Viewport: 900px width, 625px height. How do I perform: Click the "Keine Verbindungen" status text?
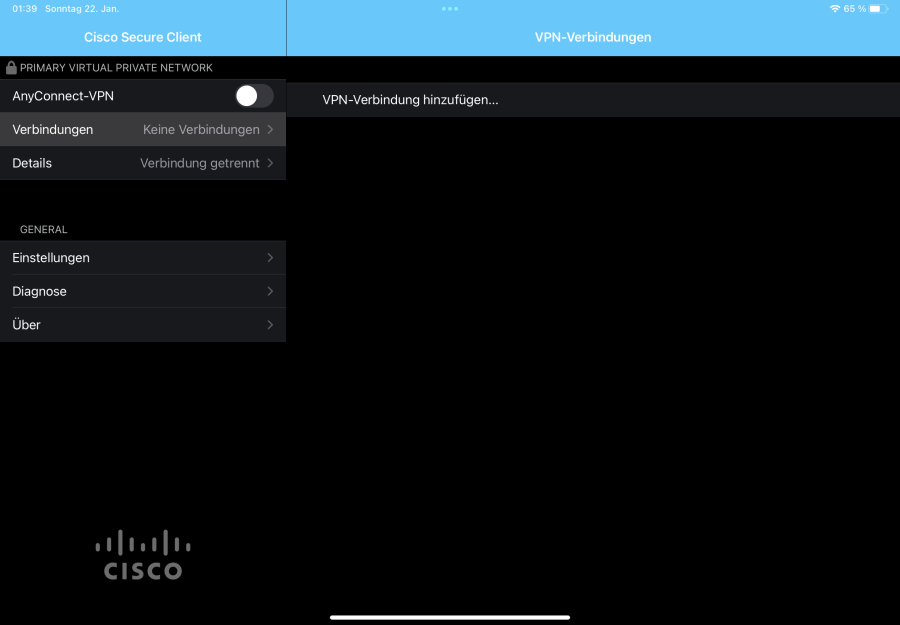201,130
